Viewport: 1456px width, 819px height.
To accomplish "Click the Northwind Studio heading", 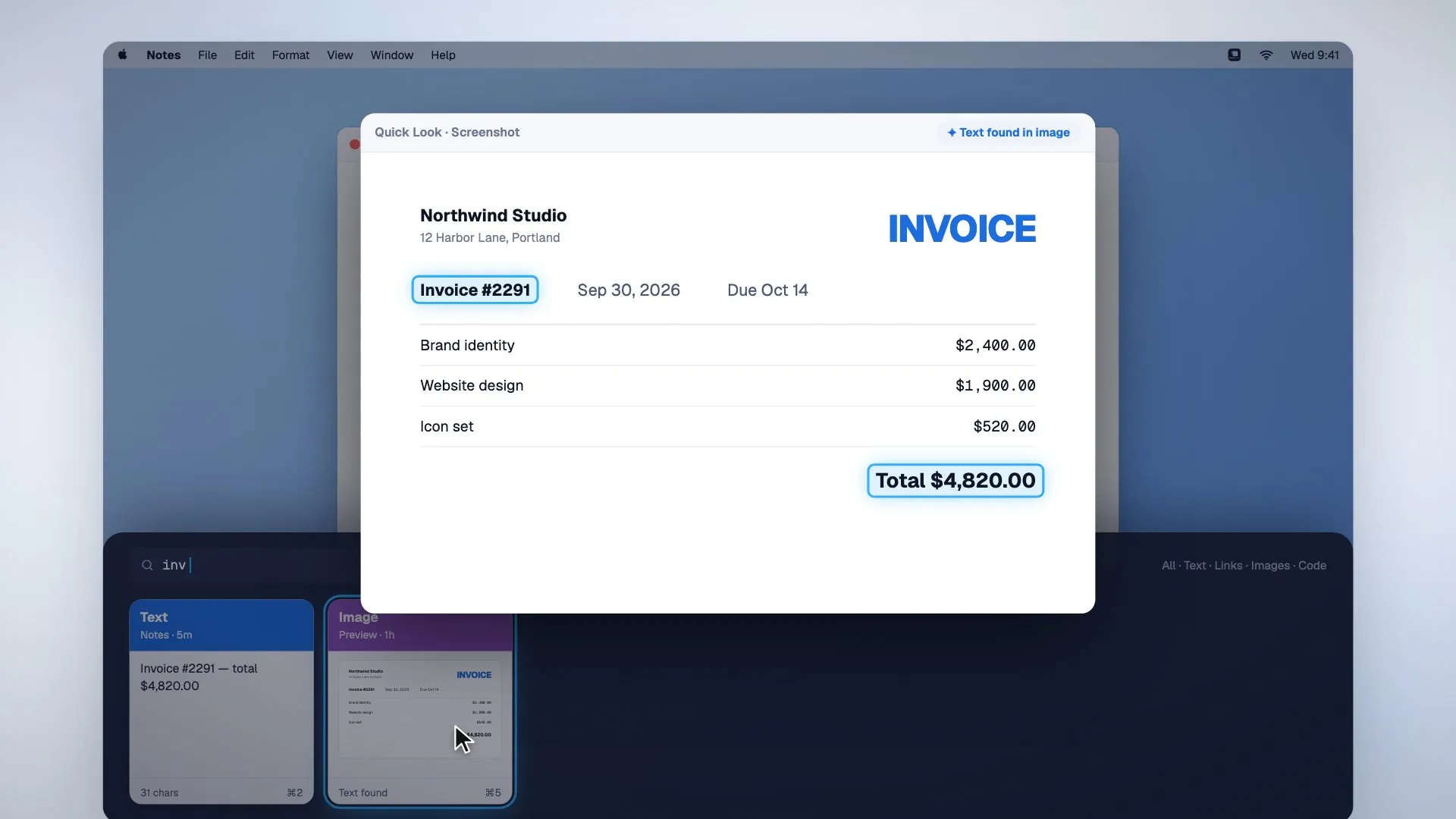I will coord(493,215).
